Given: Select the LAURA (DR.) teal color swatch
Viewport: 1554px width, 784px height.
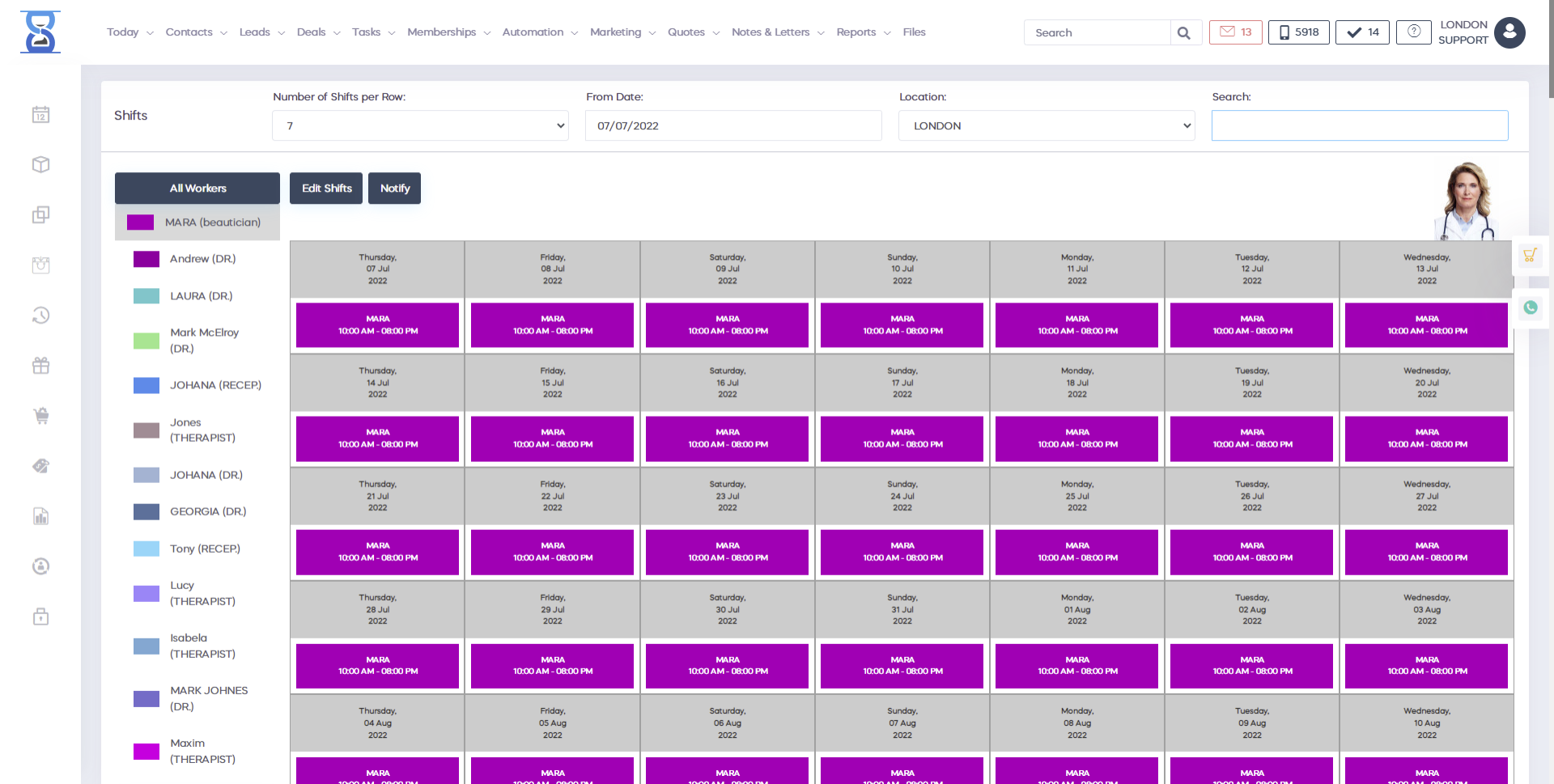Looking at the screenshot, I should click(146, 296).
